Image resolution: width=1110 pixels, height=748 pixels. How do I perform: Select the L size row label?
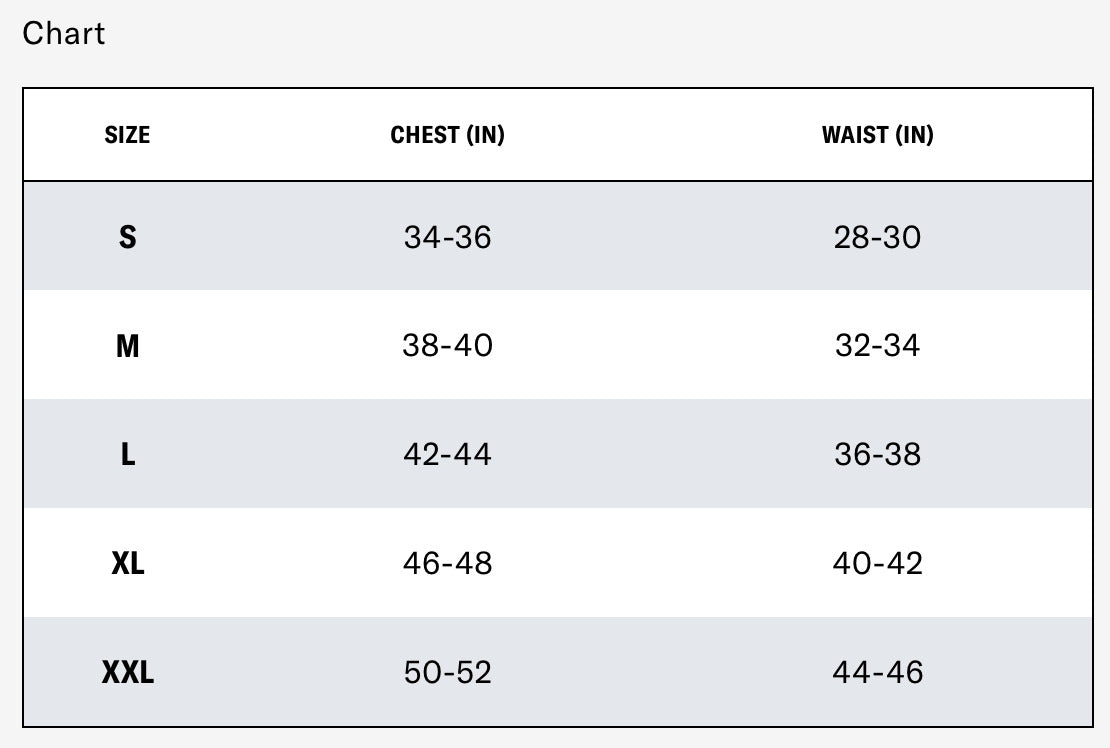(127, 455)
